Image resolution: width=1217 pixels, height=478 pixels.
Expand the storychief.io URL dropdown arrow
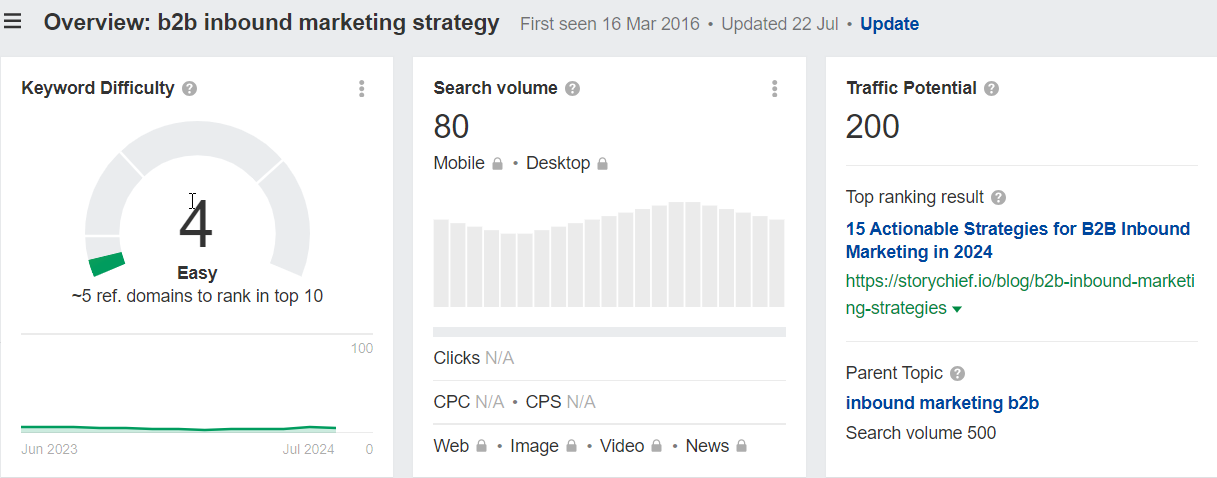[957, 310]
